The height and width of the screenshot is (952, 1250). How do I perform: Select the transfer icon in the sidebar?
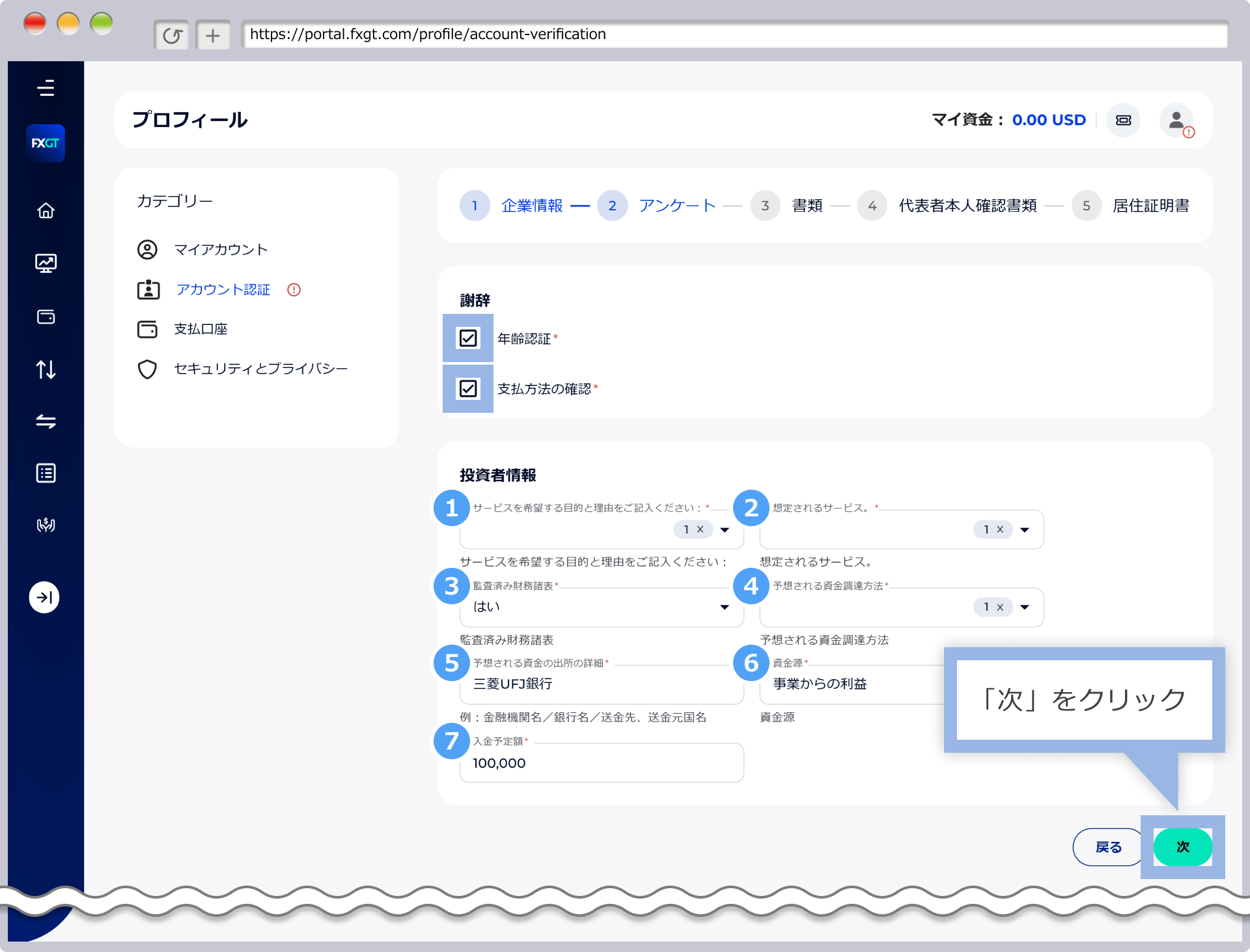[46, 421]
